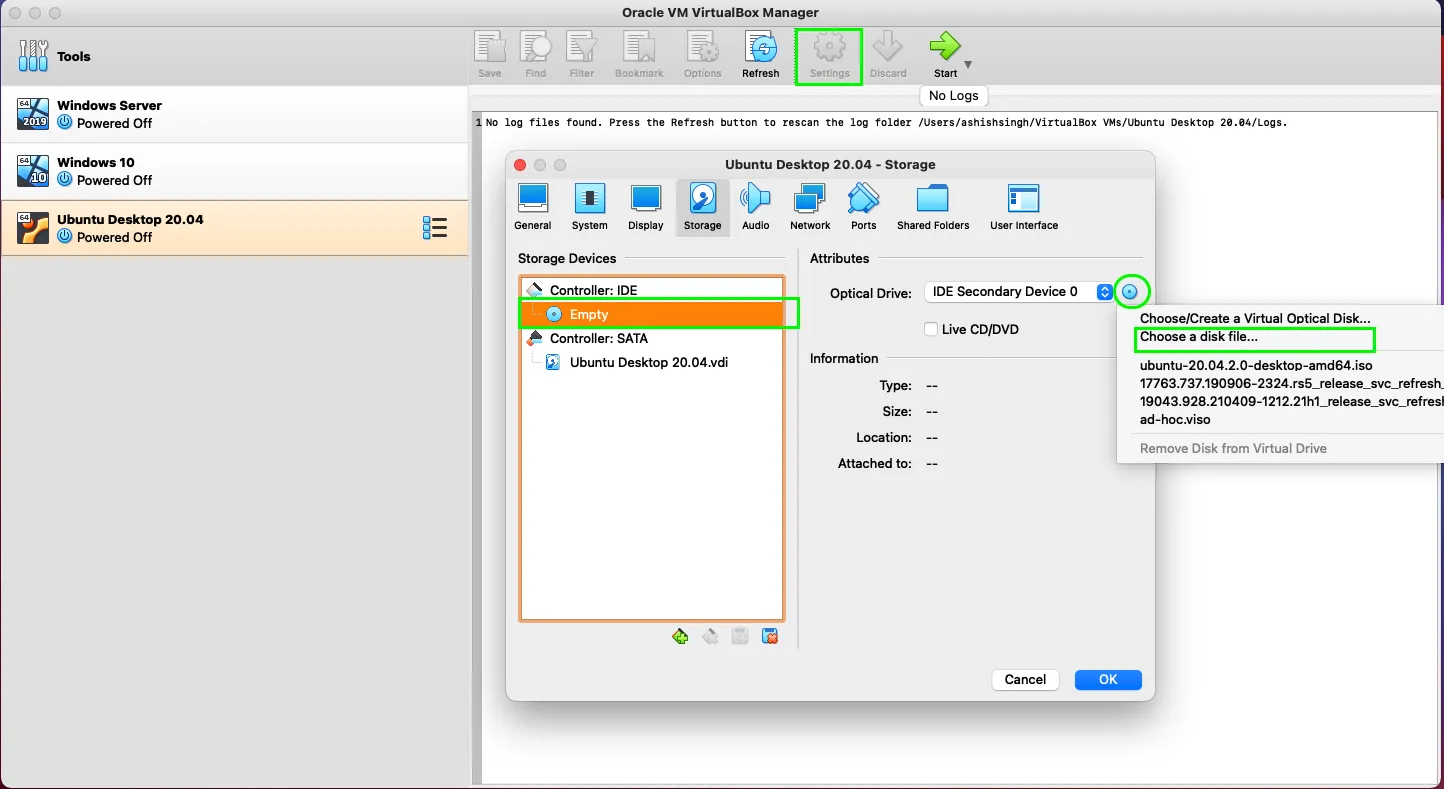Image resolution: width=1444 pixels, height=789 pixels.
Task: Switch to the User Interface settings tab
Action: [1024, 208]
